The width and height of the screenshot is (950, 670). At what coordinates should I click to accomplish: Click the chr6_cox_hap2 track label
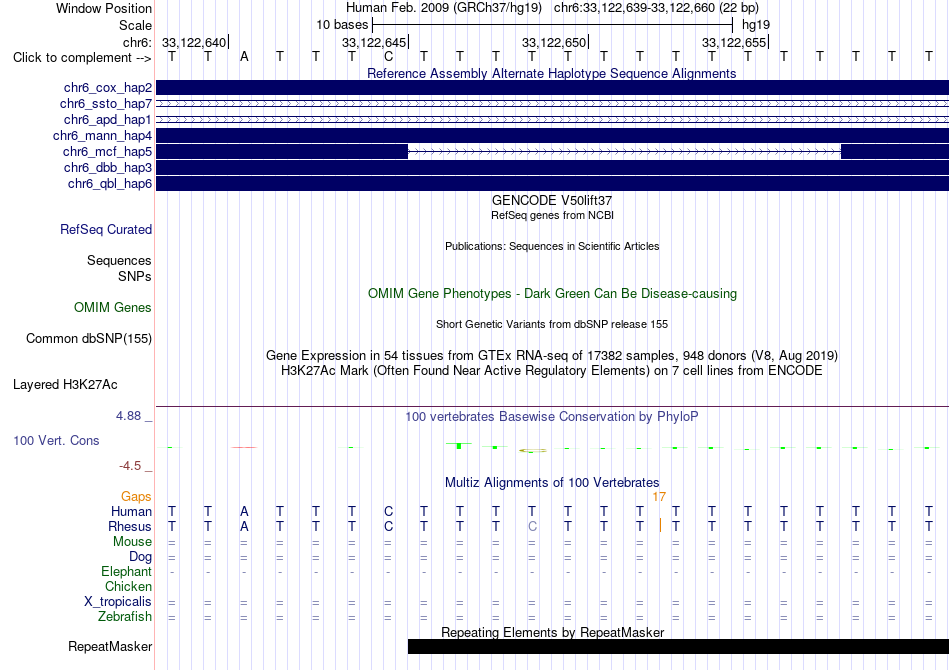(x=108, y=88)
